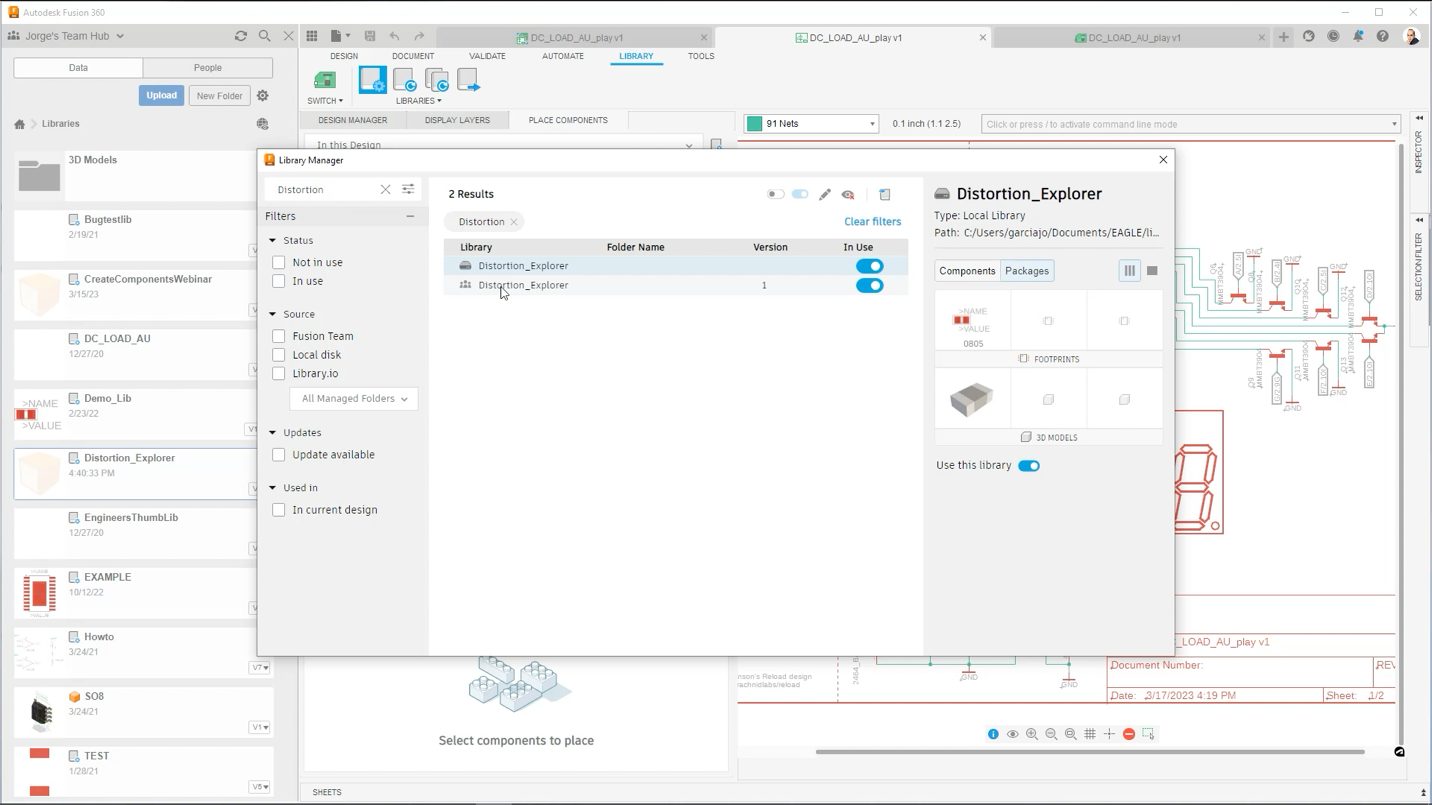Toggle In Use for Distortion_Explorer version 1
The height and width of the screenshot is (805, 1432).
(869, 285)
